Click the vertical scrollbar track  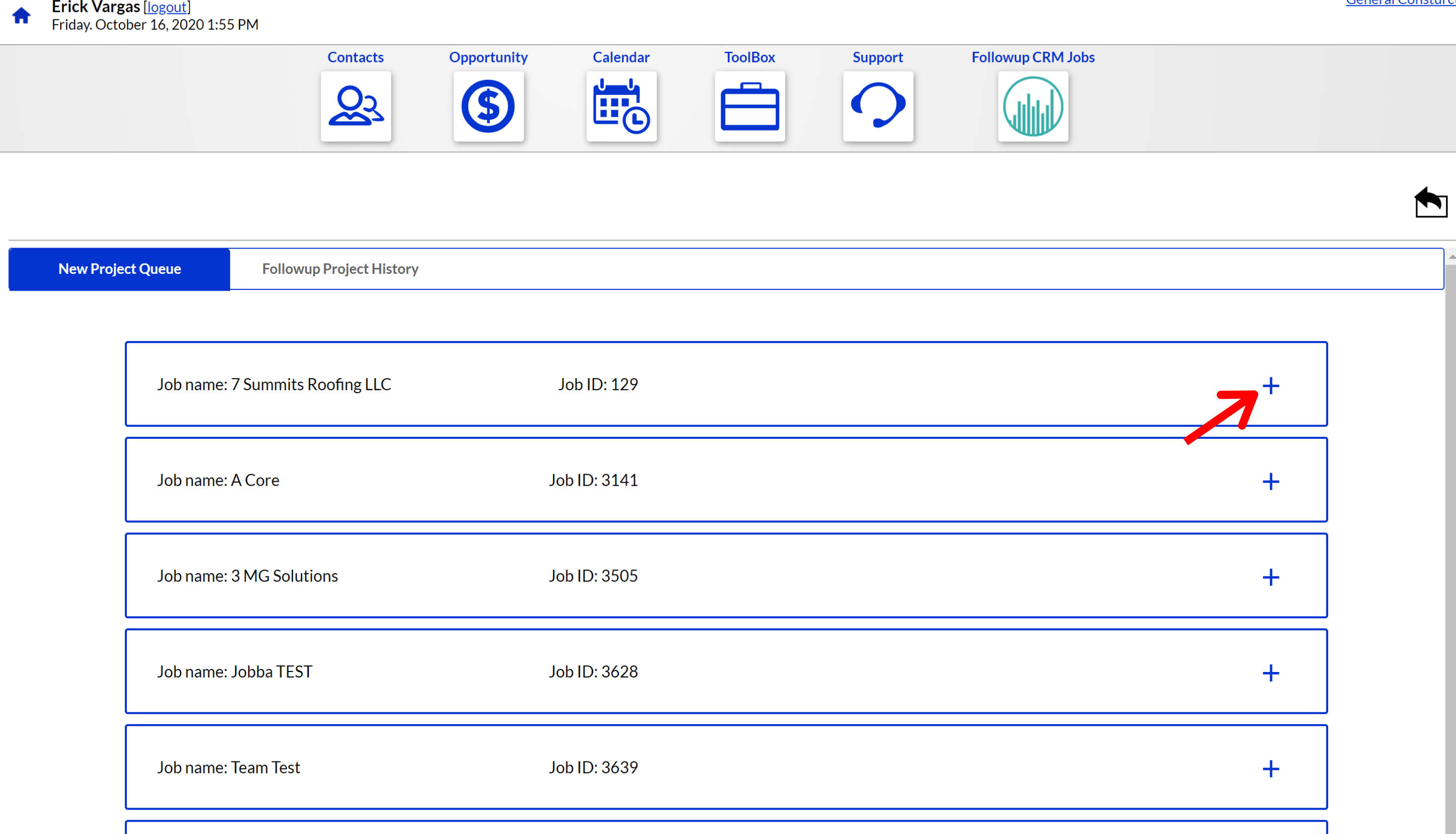1450,515
